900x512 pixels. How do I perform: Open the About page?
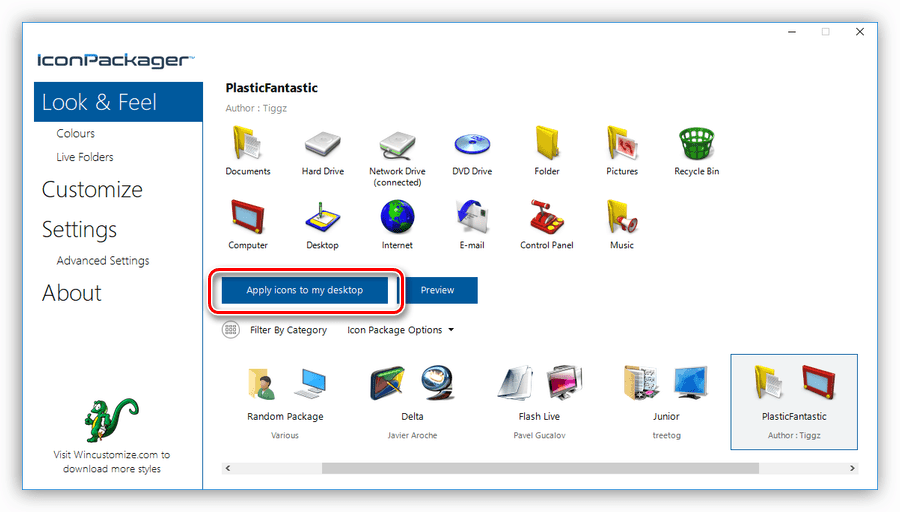[71, 293]
